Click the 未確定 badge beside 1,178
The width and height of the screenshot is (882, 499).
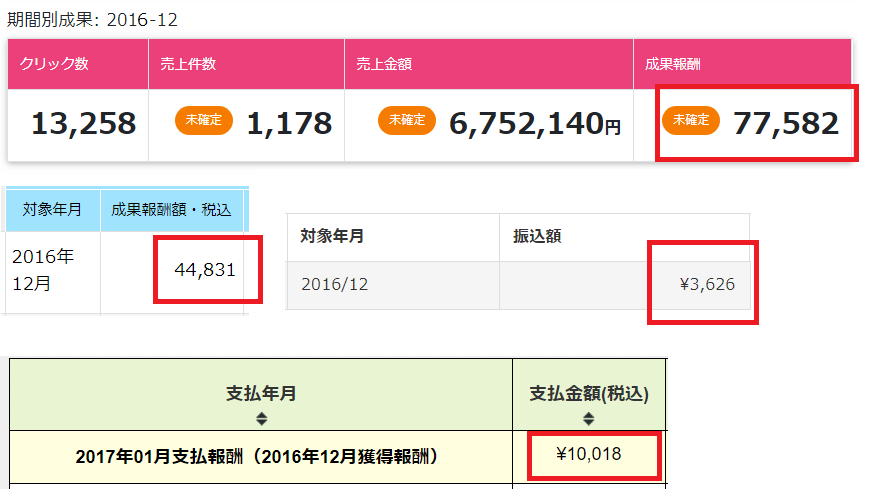(204, 121)
